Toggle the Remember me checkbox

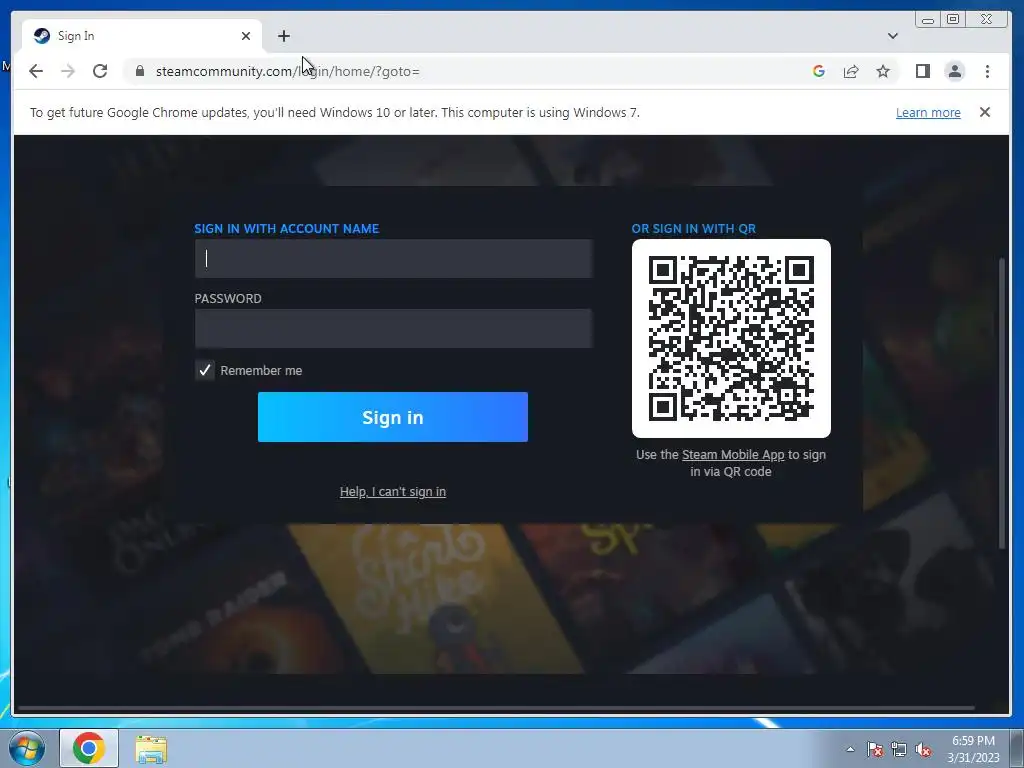pyautogui.click(x=204, y=370)
